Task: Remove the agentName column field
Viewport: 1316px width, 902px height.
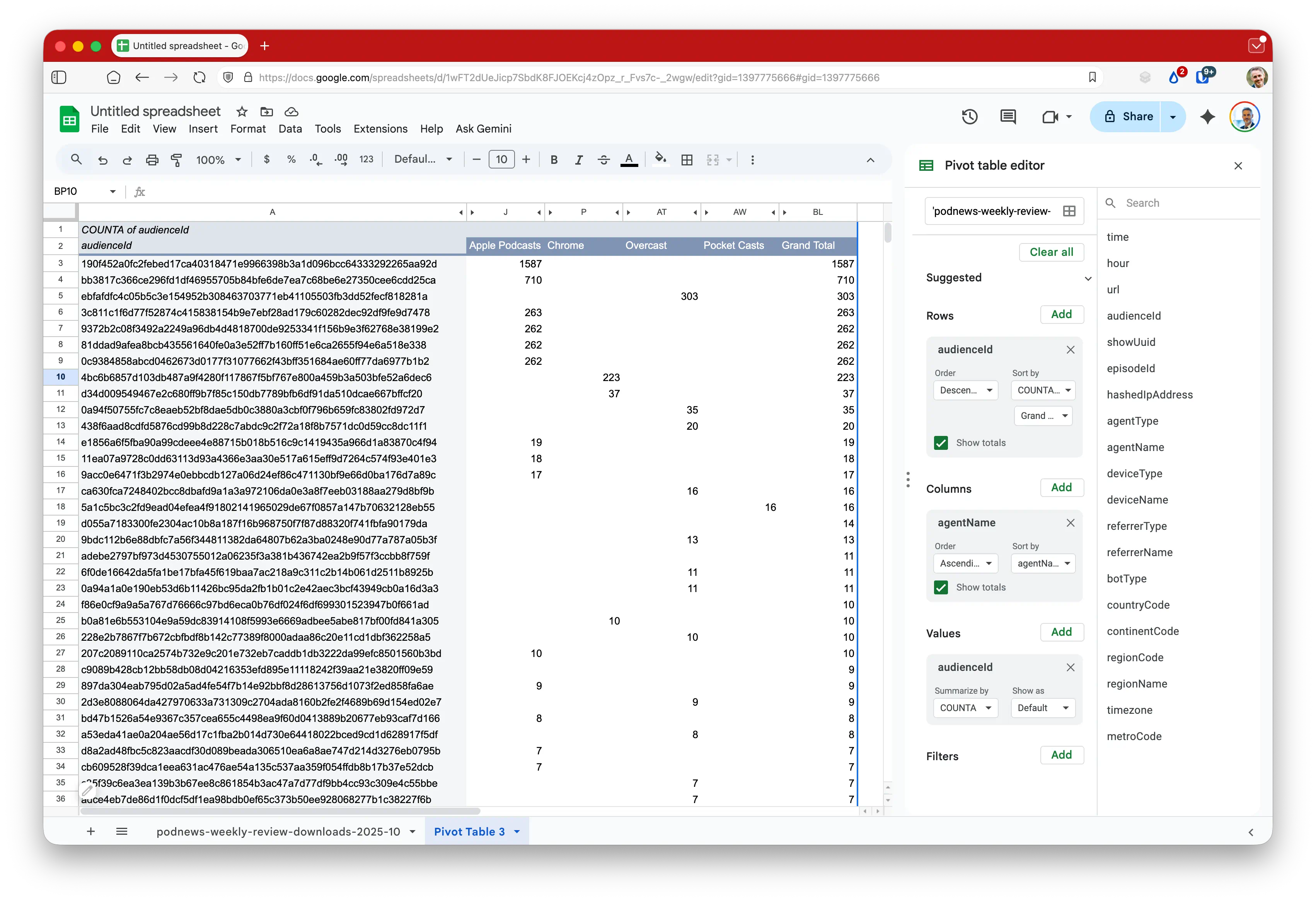Action: [x=1070, y=522]
